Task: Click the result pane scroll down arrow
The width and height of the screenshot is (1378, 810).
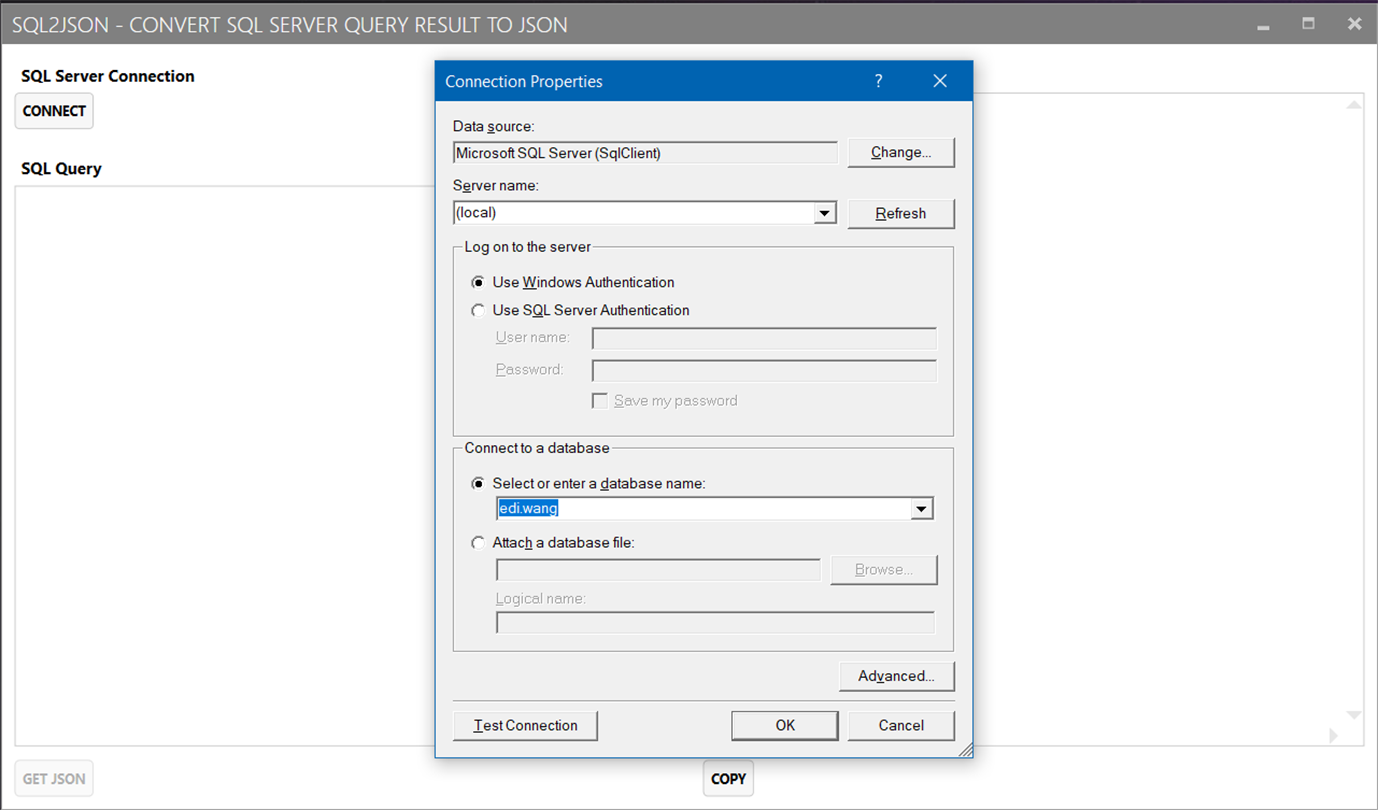Action: point(1354,715)
